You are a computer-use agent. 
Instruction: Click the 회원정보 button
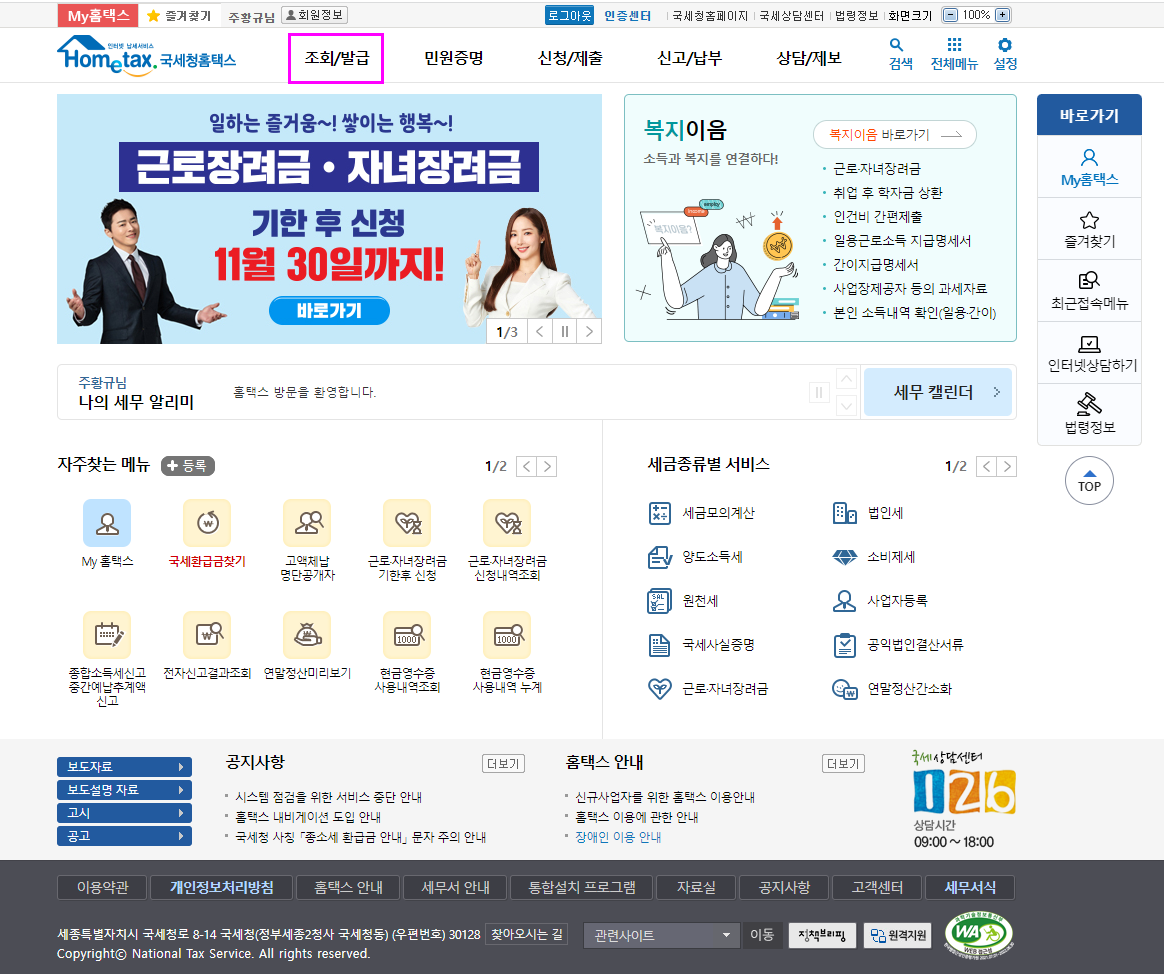click(x=315, y=15)
